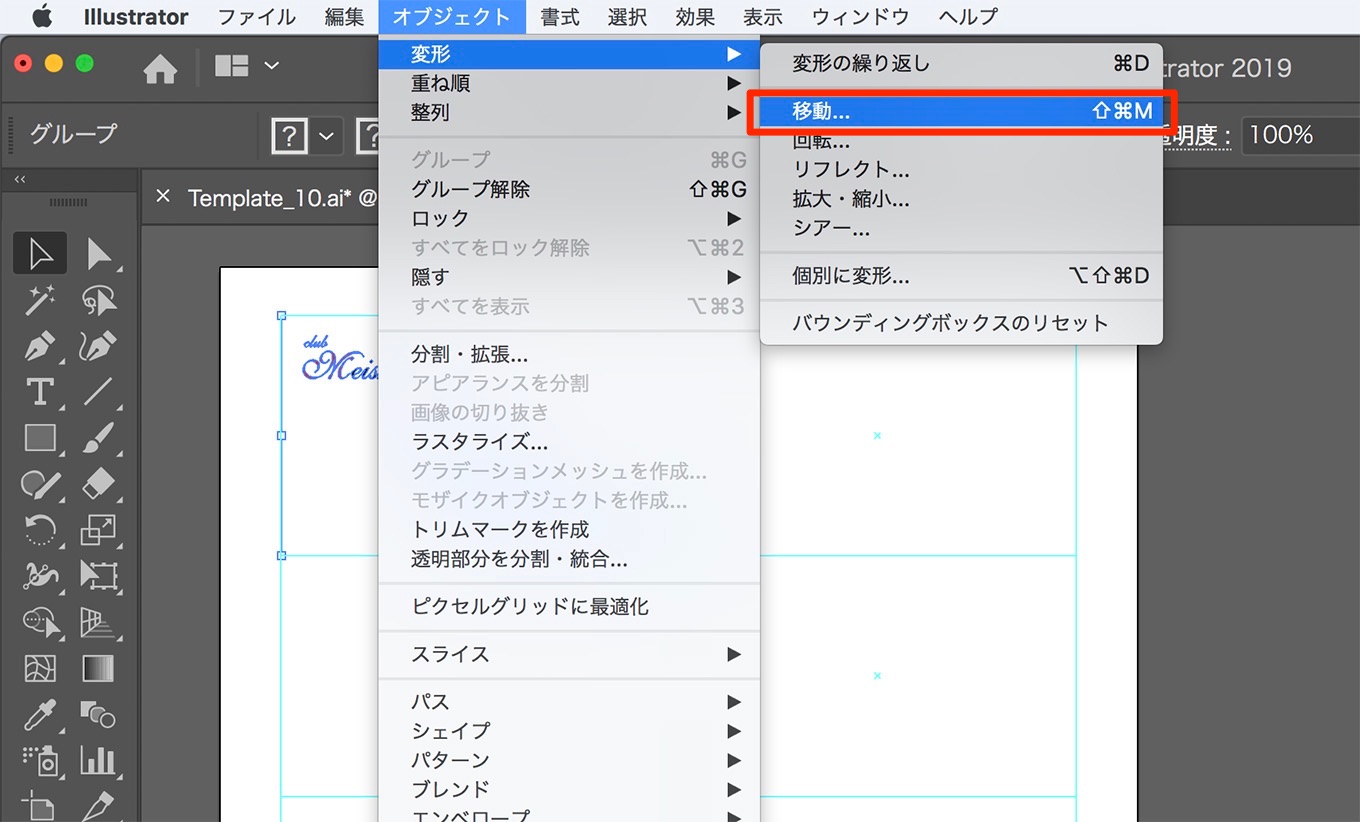Select the Rectangle tool
1360x822 pixels.
click(x=40, y=438)
